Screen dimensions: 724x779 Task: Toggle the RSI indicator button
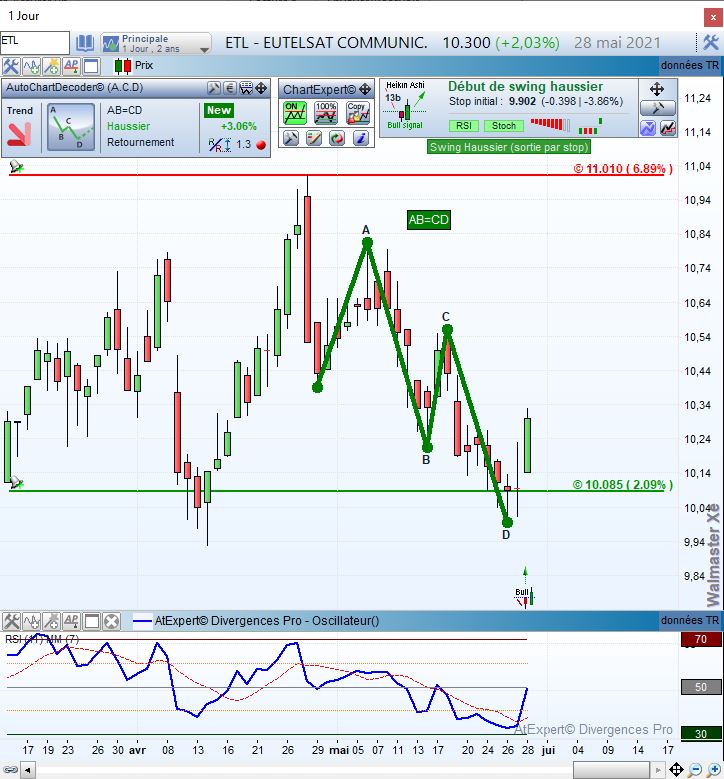[x=464, y=126]
